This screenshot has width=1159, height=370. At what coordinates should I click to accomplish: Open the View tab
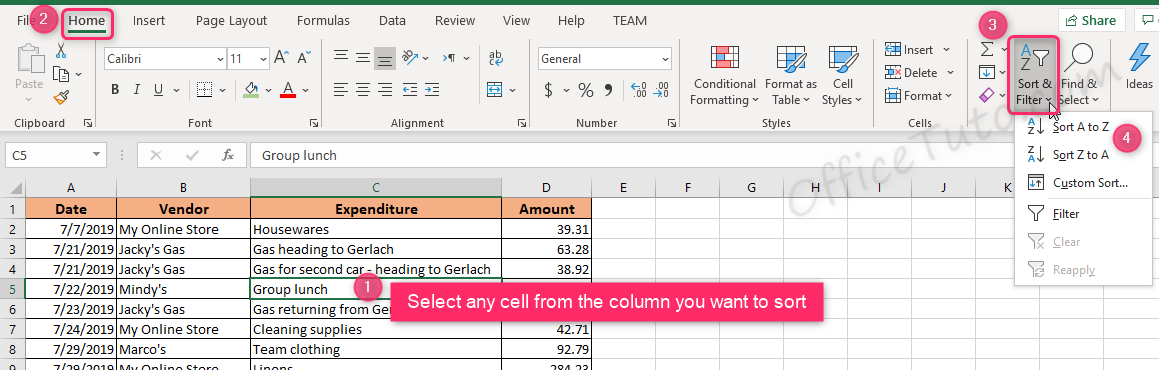click(x=516, y=21)
